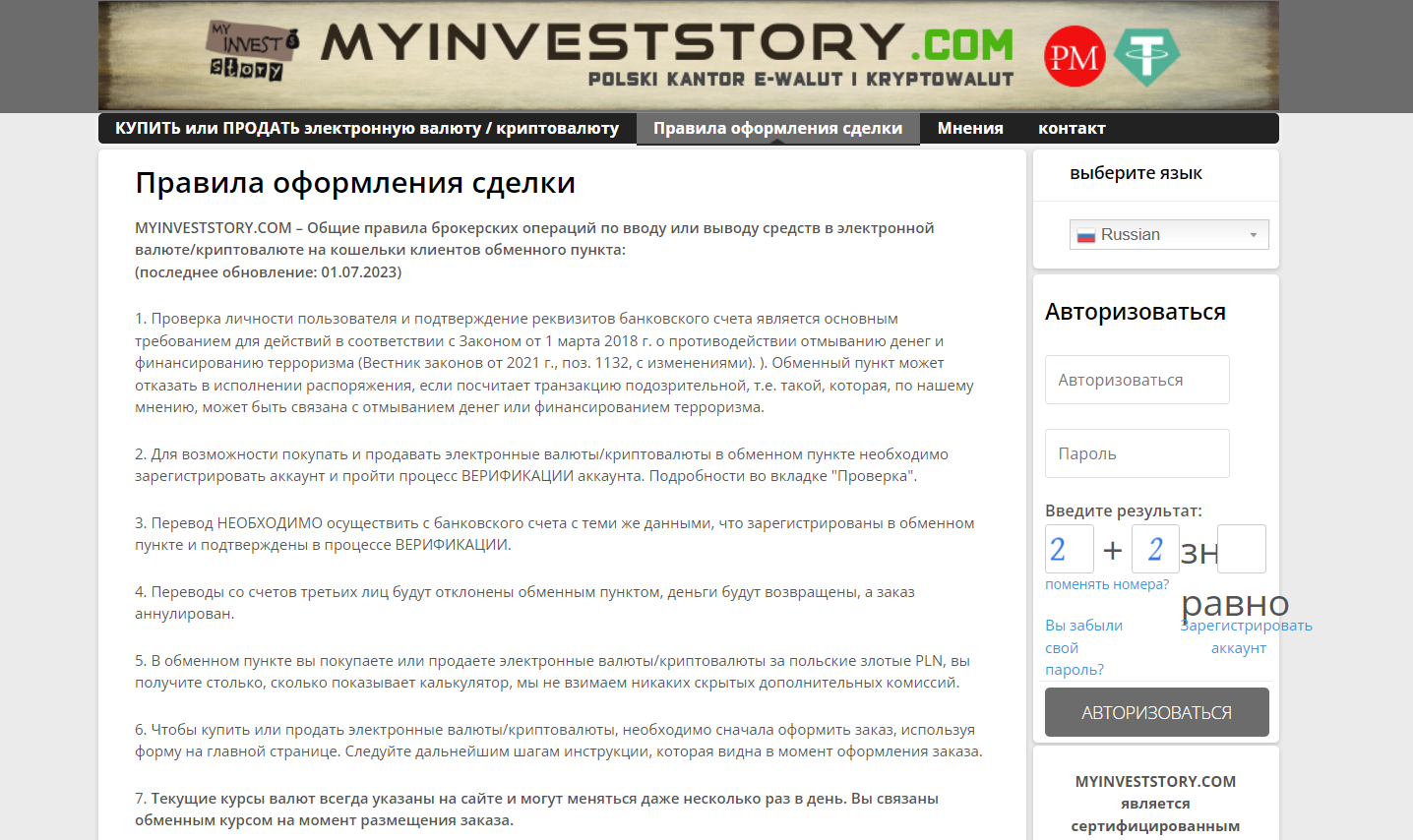The height and width of the screenshot is (840, 1413).
Task: Click the text последнее обновление: 01.07.2023
Action: (x=269, y=272)
